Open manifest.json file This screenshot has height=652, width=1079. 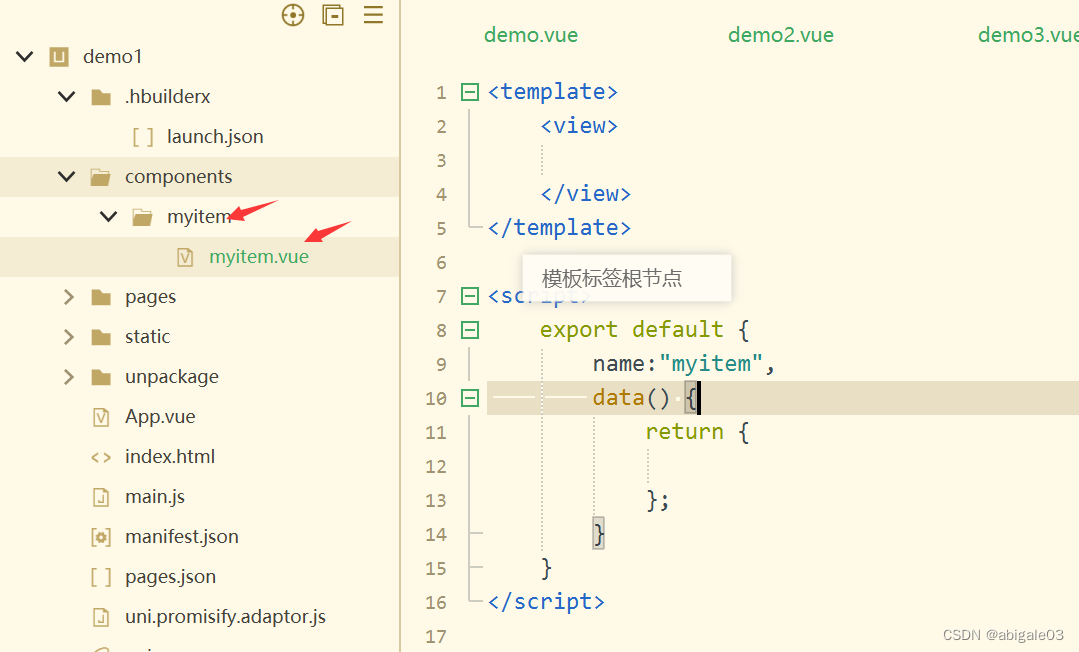pos(182,536)
